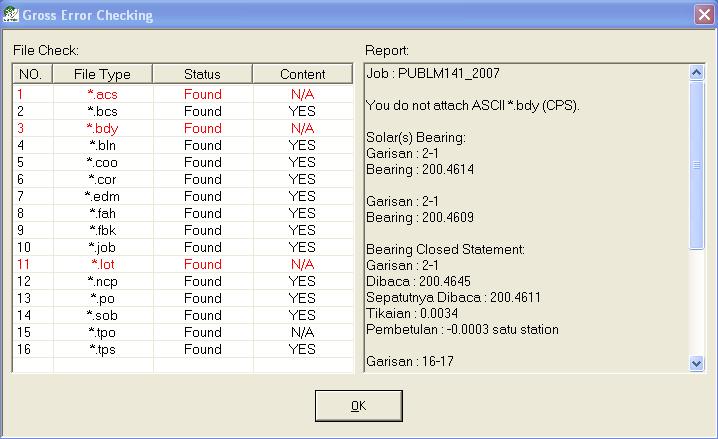Select the *.lot file type cell
This screenshot has width=718, height=439.
point(103,264)
